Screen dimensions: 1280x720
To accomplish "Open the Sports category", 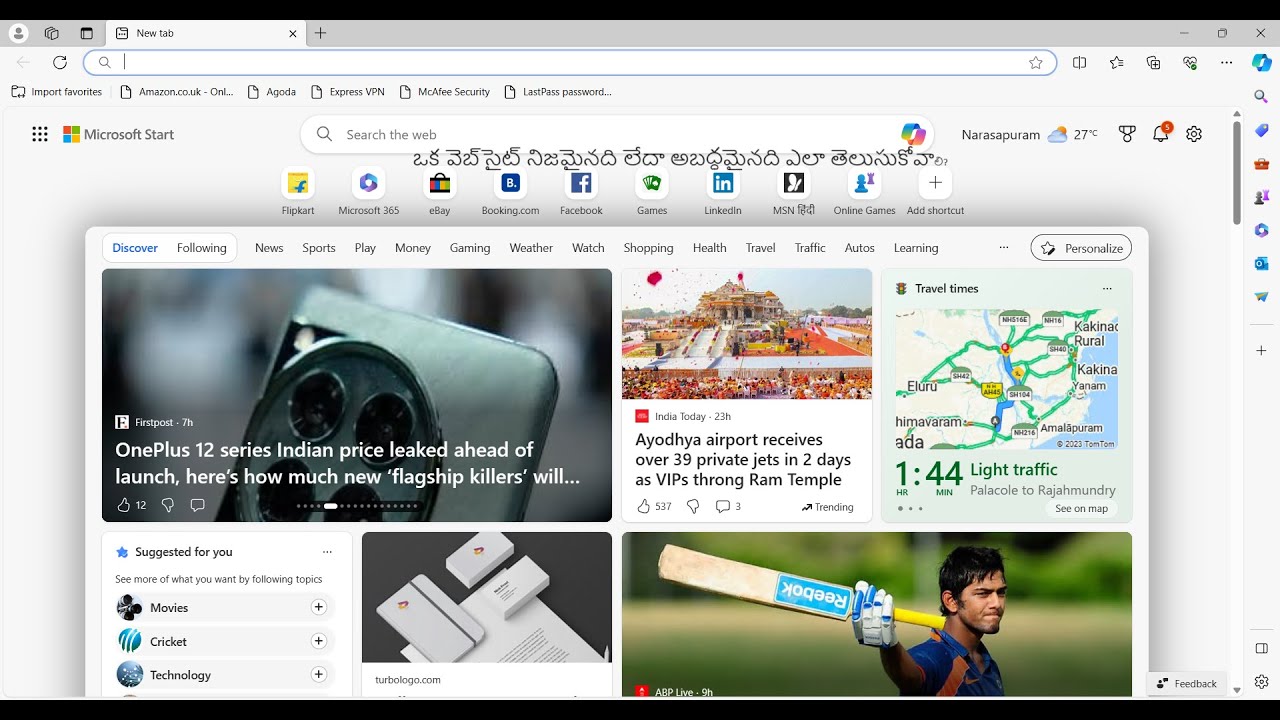I will tap(319, 248).
